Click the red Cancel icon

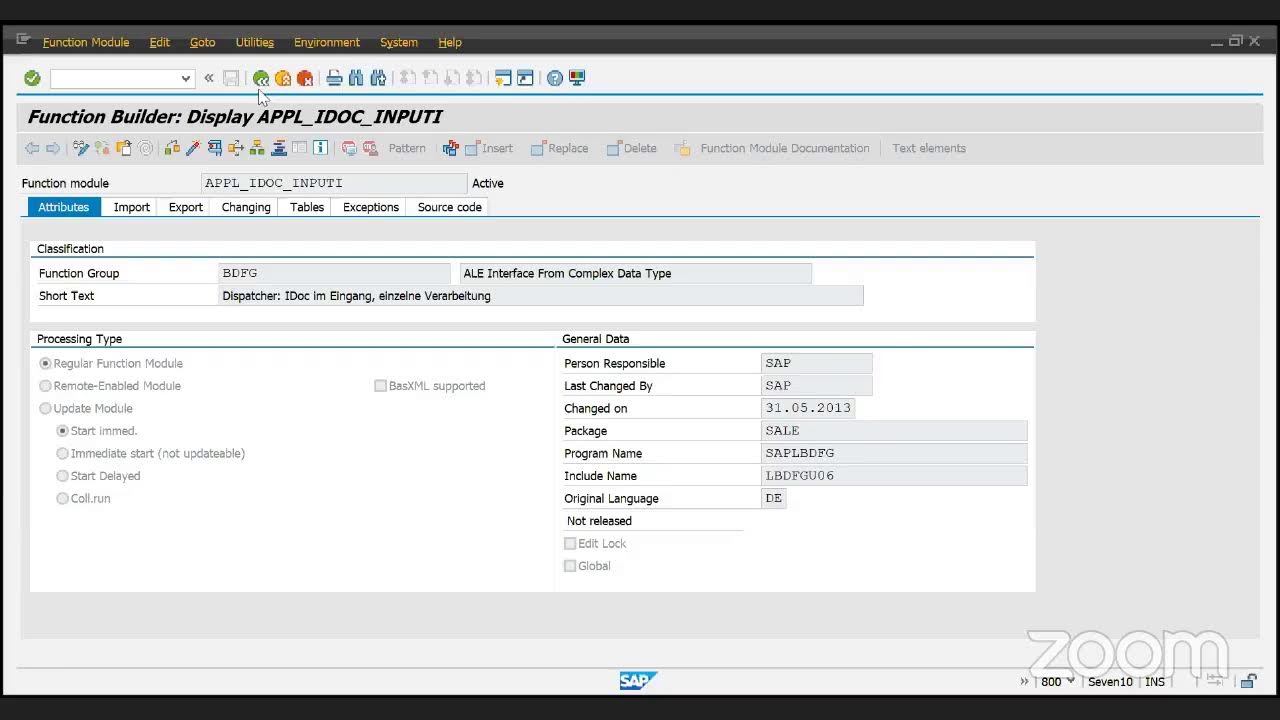point(305,78)
